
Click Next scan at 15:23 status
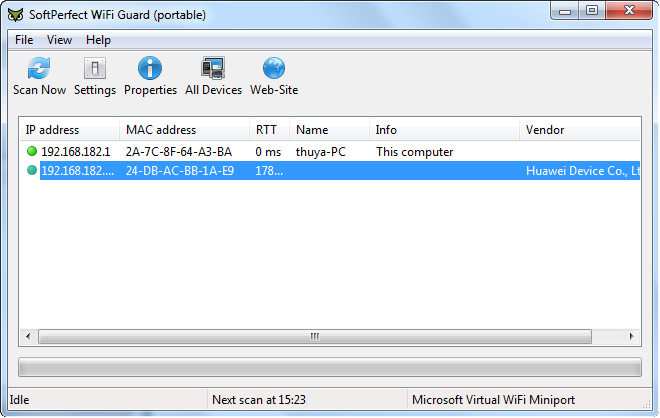[259, 399]
